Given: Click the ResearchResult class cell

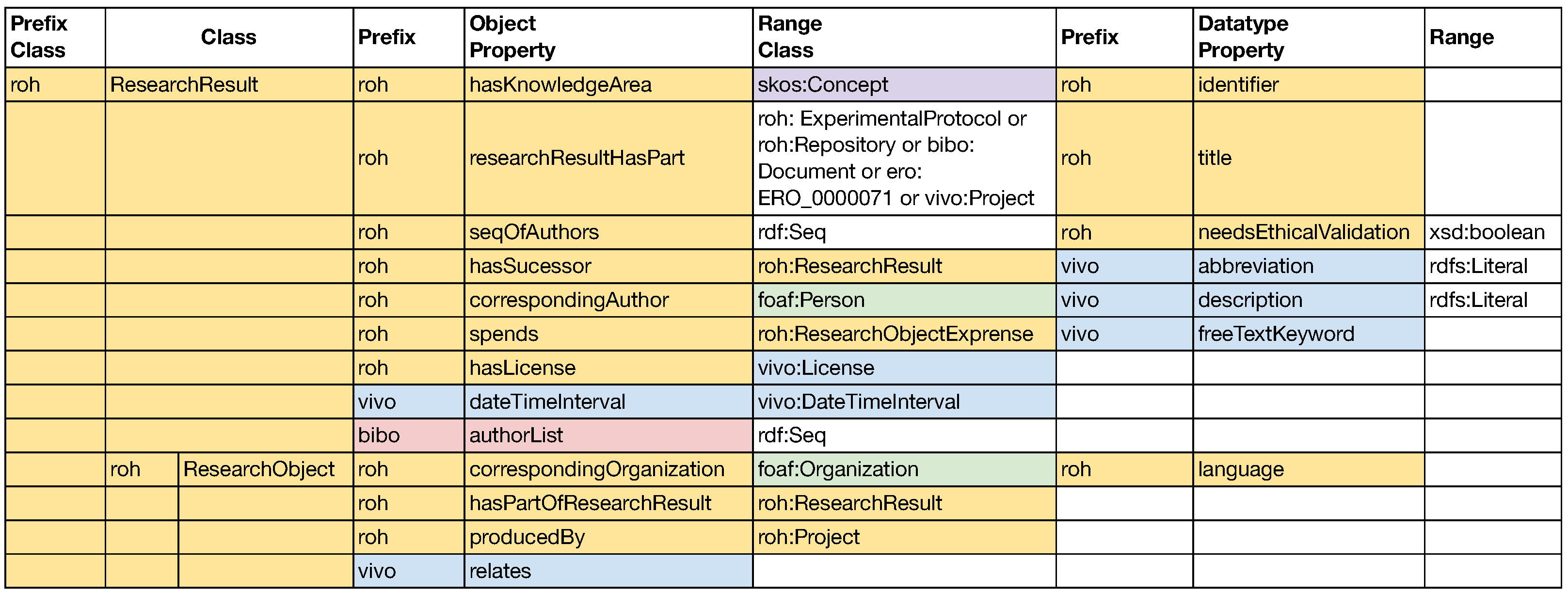Looking at the screenshot, I should click(184, 84).
